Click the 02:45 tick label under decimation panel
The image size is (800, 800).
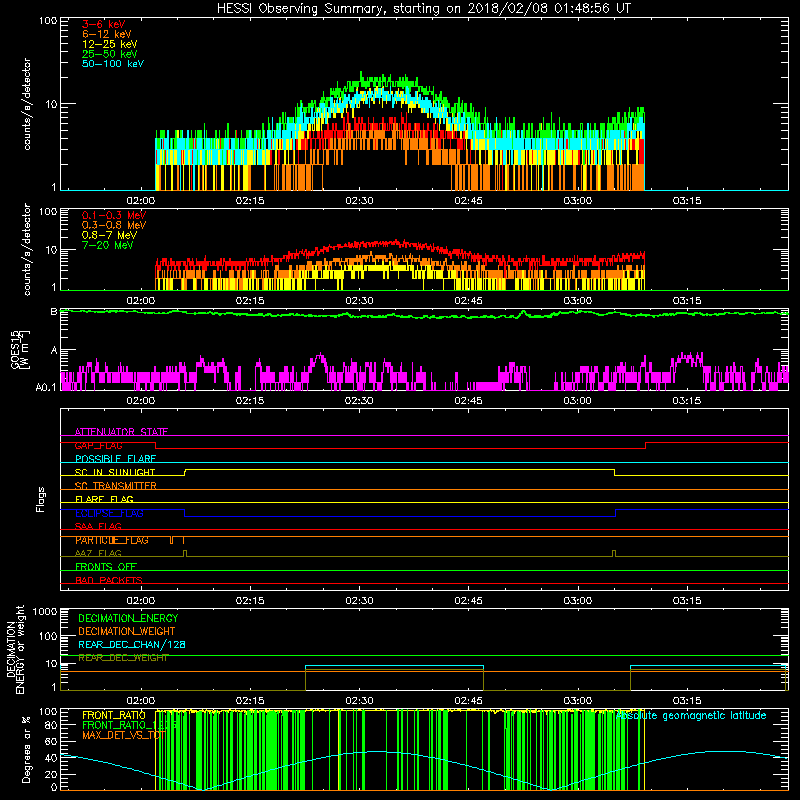(468, 701)
